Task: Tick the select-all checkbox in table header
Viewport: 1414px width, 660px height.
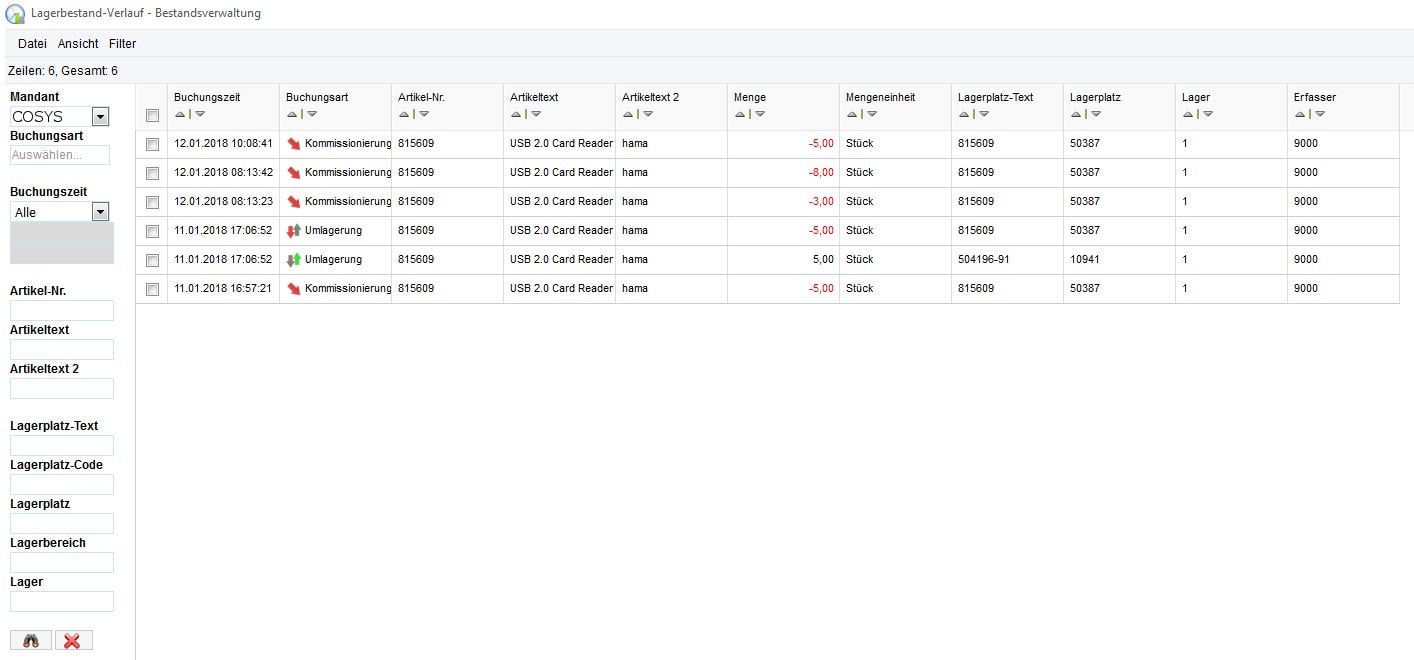Action: 152,115
